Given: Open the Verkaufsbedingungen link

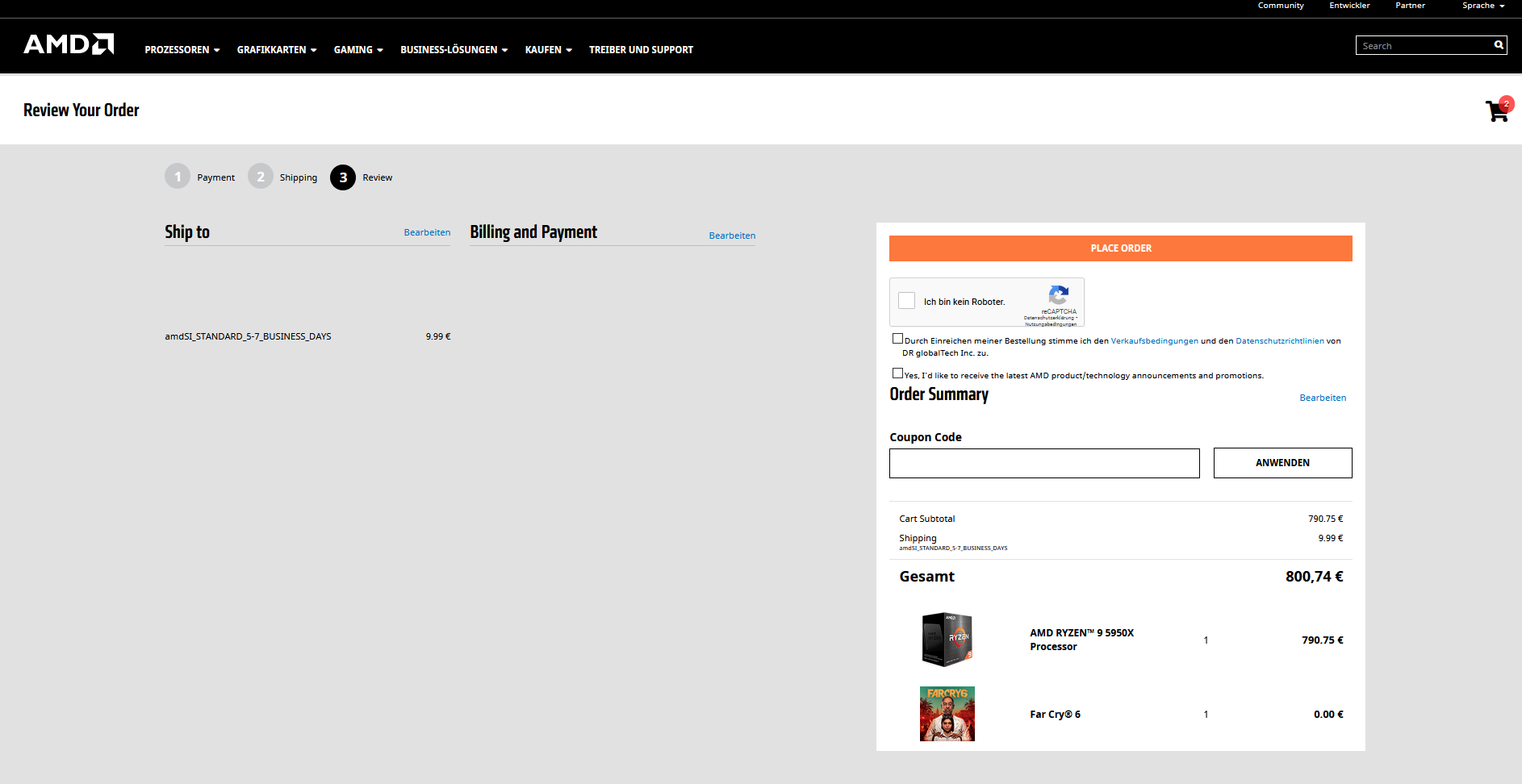Looking at the screenshot, I should click(x=1155, y=341).
